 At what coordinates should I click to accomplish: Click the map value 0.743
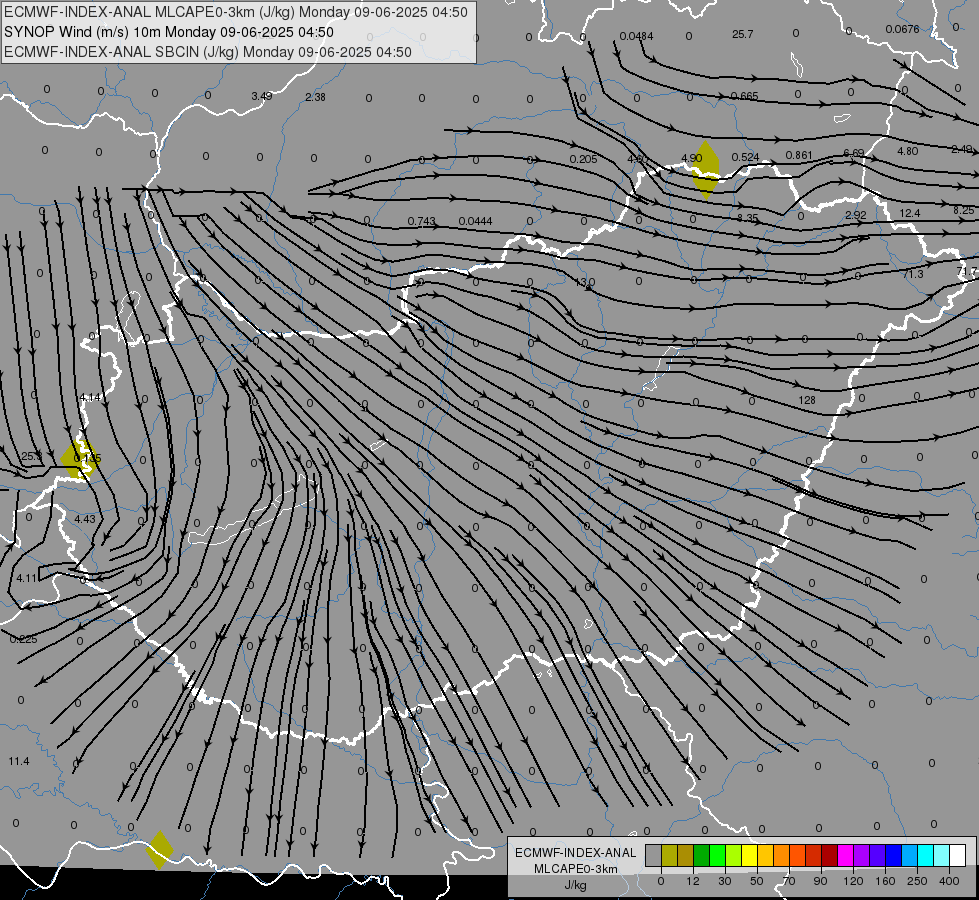(421, 221)
